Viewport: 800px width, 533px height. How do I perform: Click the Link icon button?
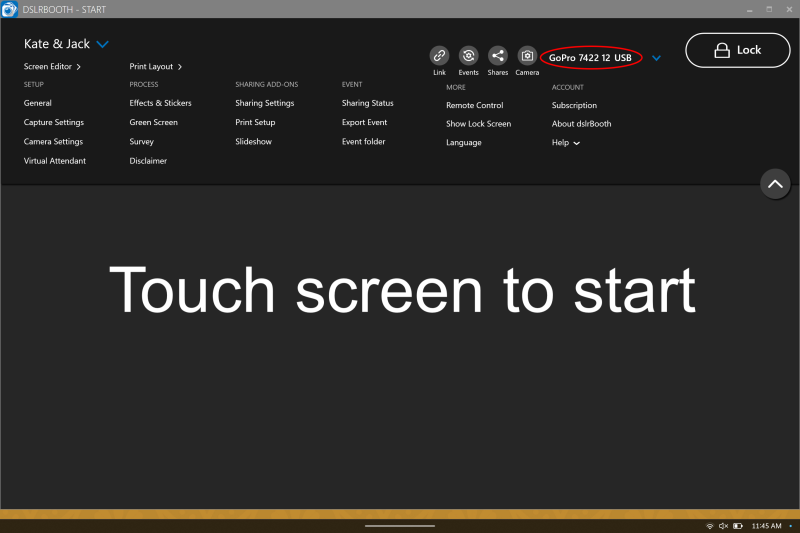tap(439, 56)
